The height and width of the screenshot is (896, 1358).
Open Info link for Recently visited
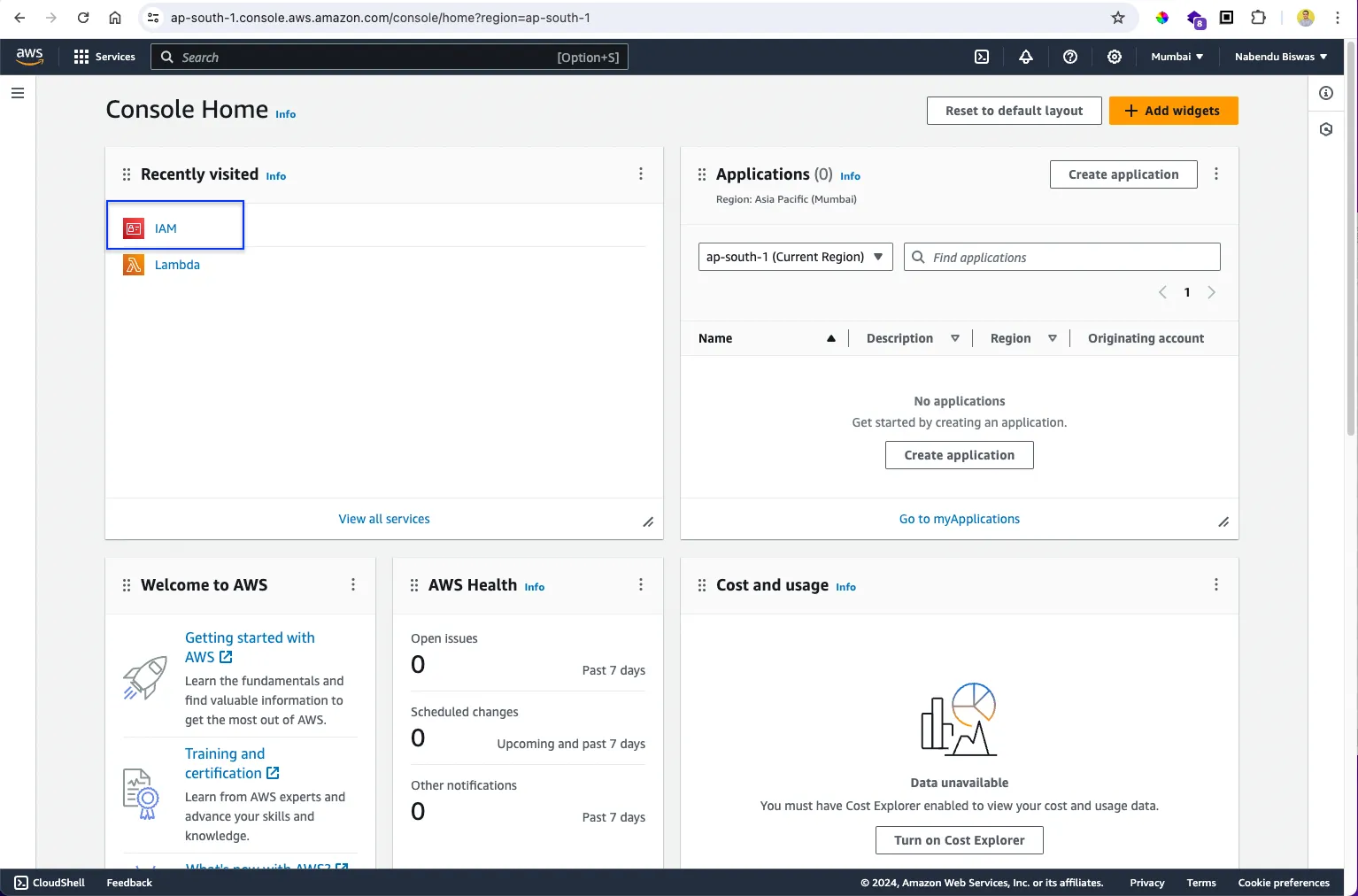[276, 176]
